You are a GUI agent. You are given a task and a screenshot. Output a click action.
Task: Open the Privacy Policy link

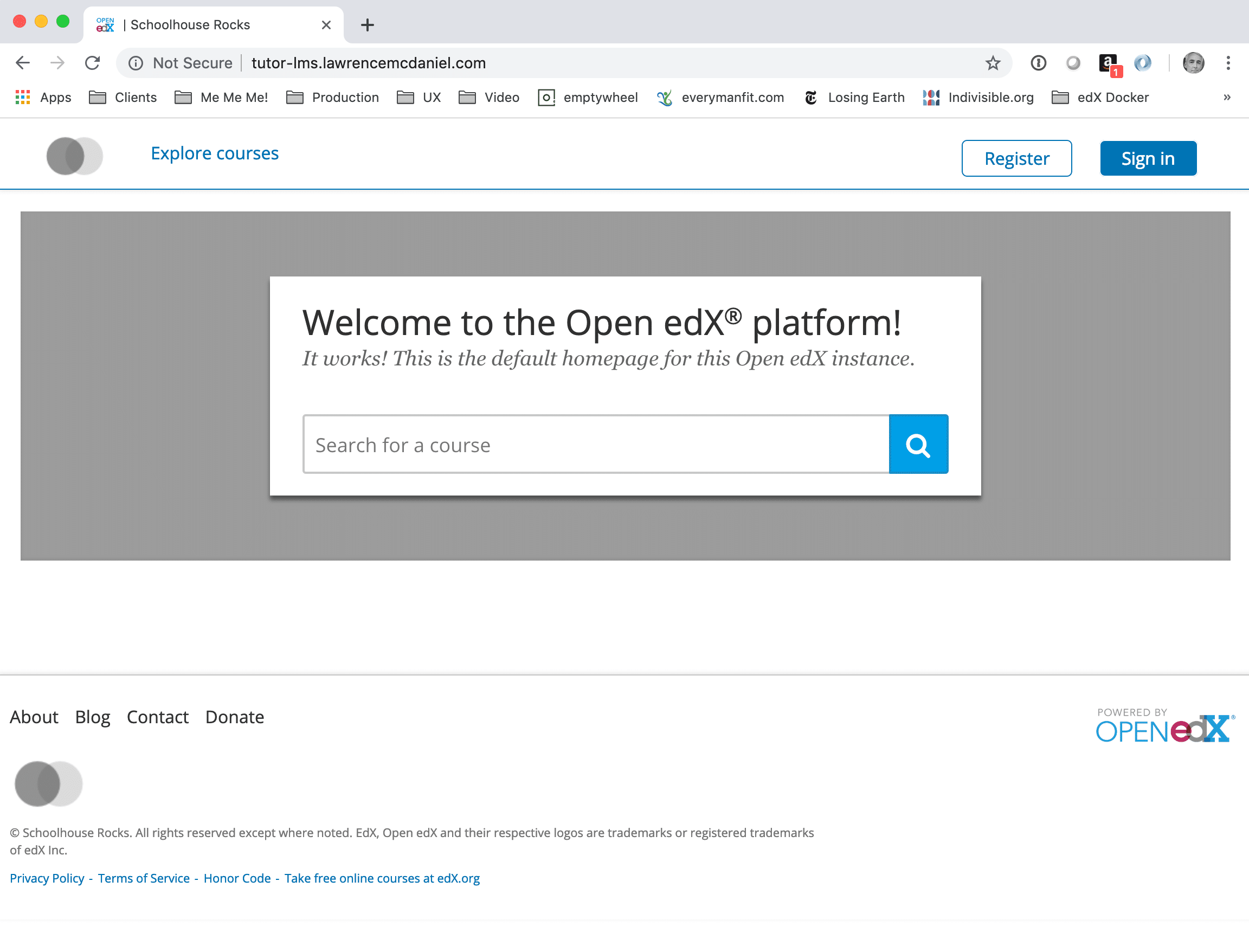[x=47, y=878]
